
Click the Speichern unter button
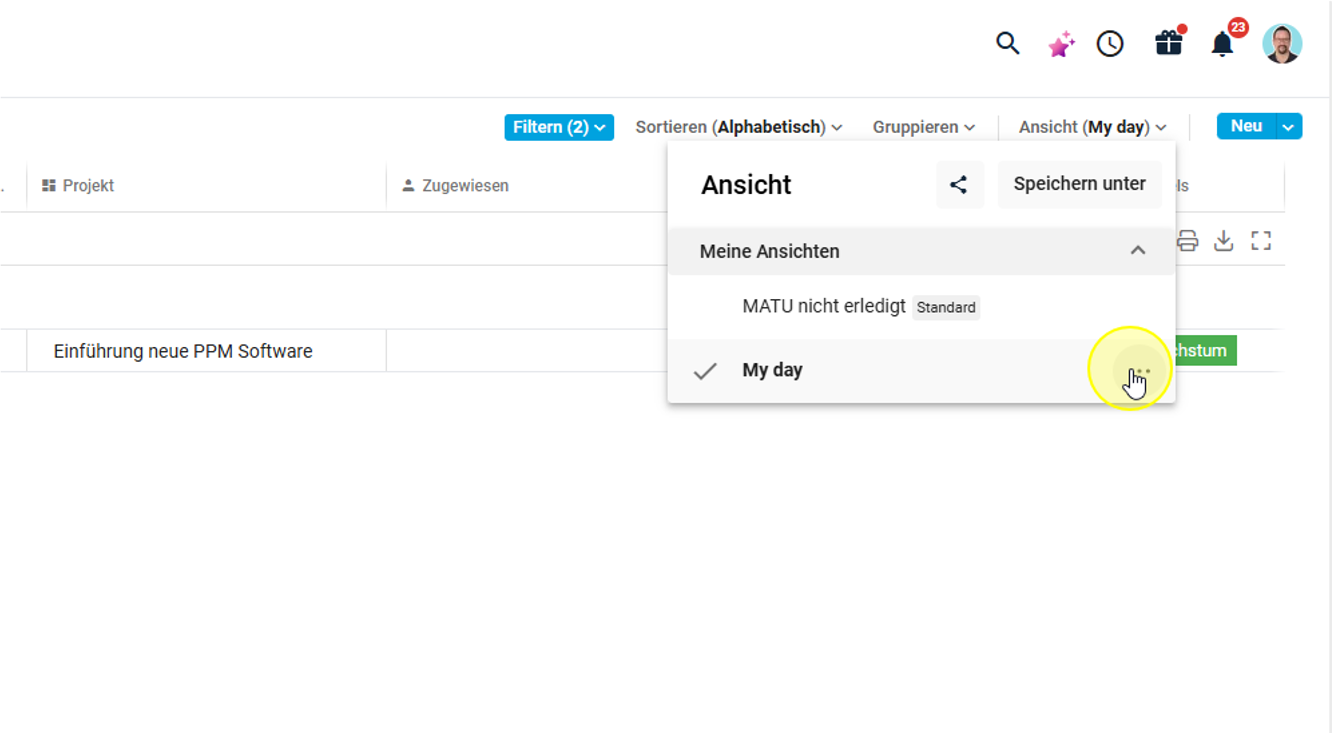pos(1079,185)
